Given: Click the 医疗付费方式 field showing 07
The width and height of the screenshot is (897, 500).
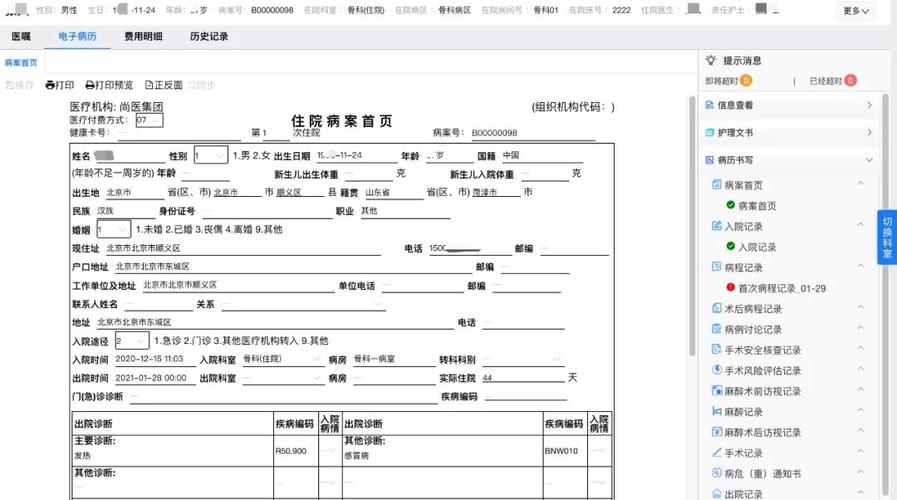Looking at the screenshot, I should (x=149, y=120).
